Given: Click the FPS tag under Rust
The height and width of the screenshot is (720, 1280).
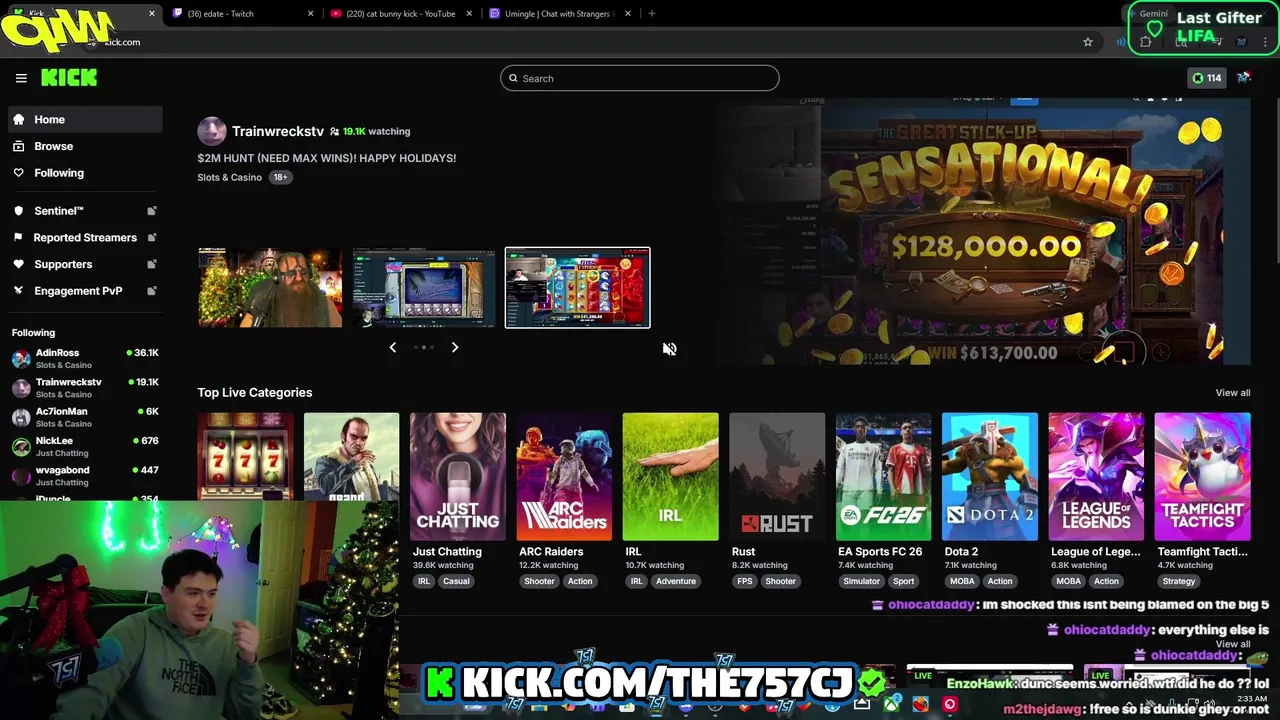Looking at the screenshot, I should click(x=744, y=581).
